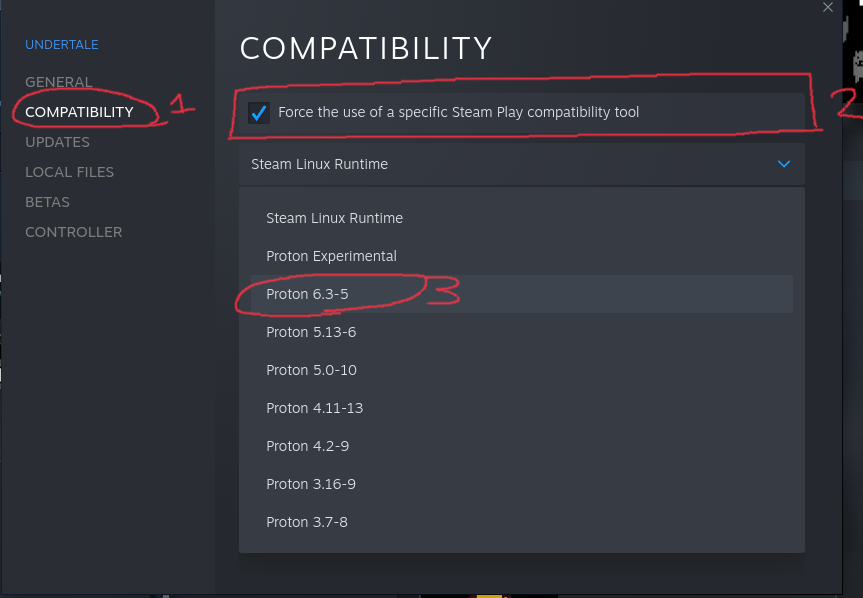Uncheck the Force Steam Play compatibility checkbox
The width and height of the screenshot is (863, 598).
[259, 113]
